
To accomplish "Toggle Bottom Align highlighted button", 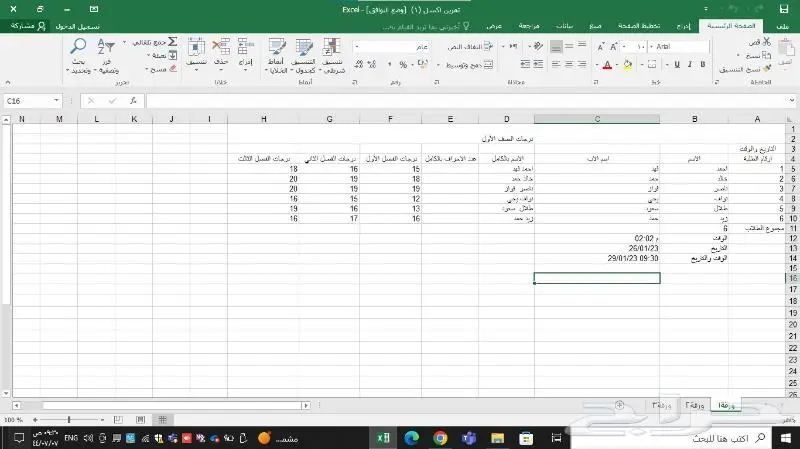I will pos(556,46).
